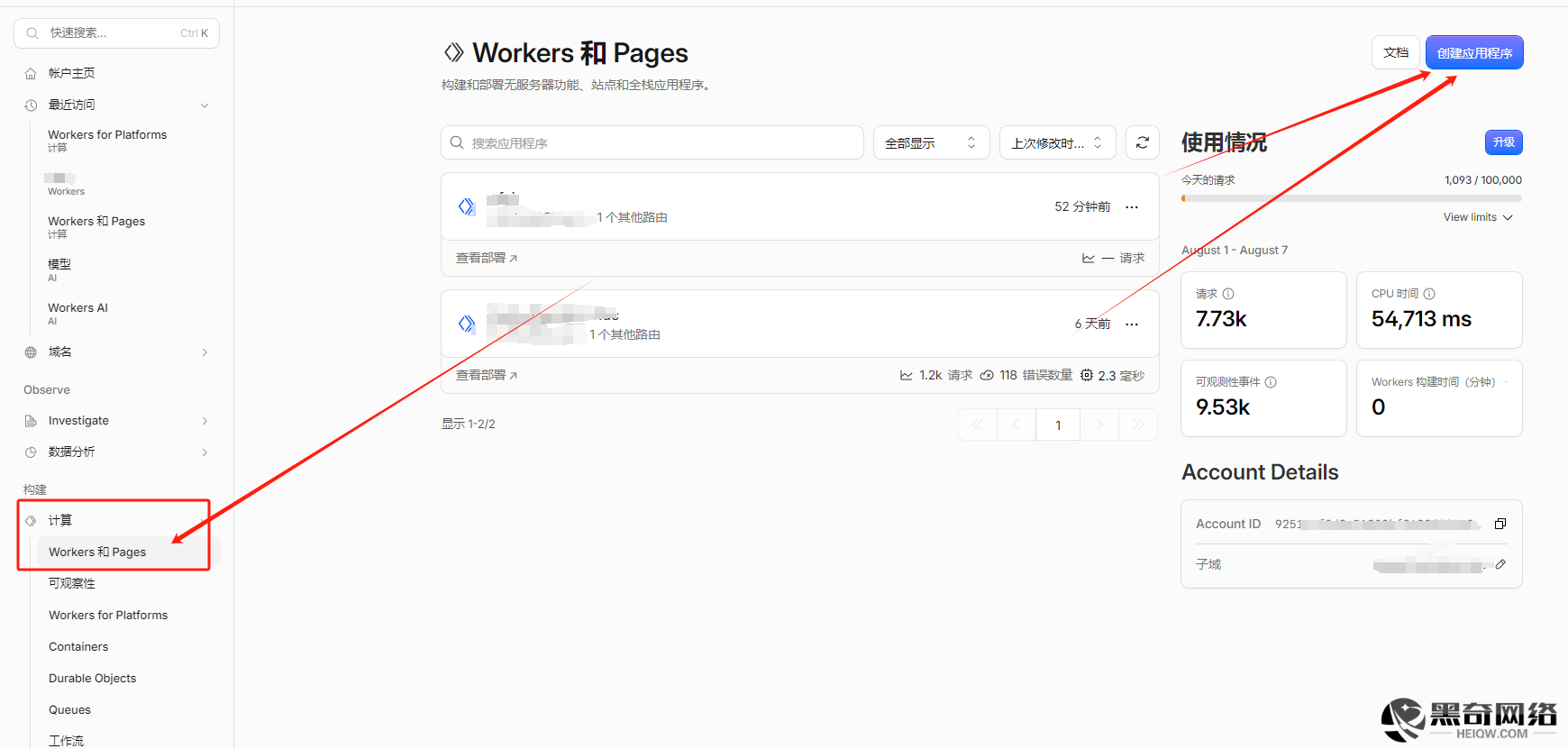
Task: Go to previous page in pagination
Action: click(x=1016, y=425)
